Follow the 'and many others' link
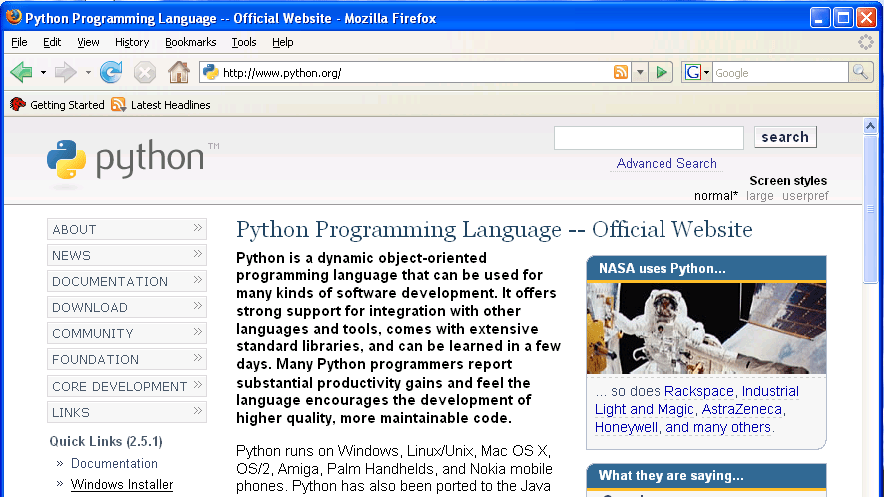Image resolution: width=884 pixels, height=497 pixels. 718,427
